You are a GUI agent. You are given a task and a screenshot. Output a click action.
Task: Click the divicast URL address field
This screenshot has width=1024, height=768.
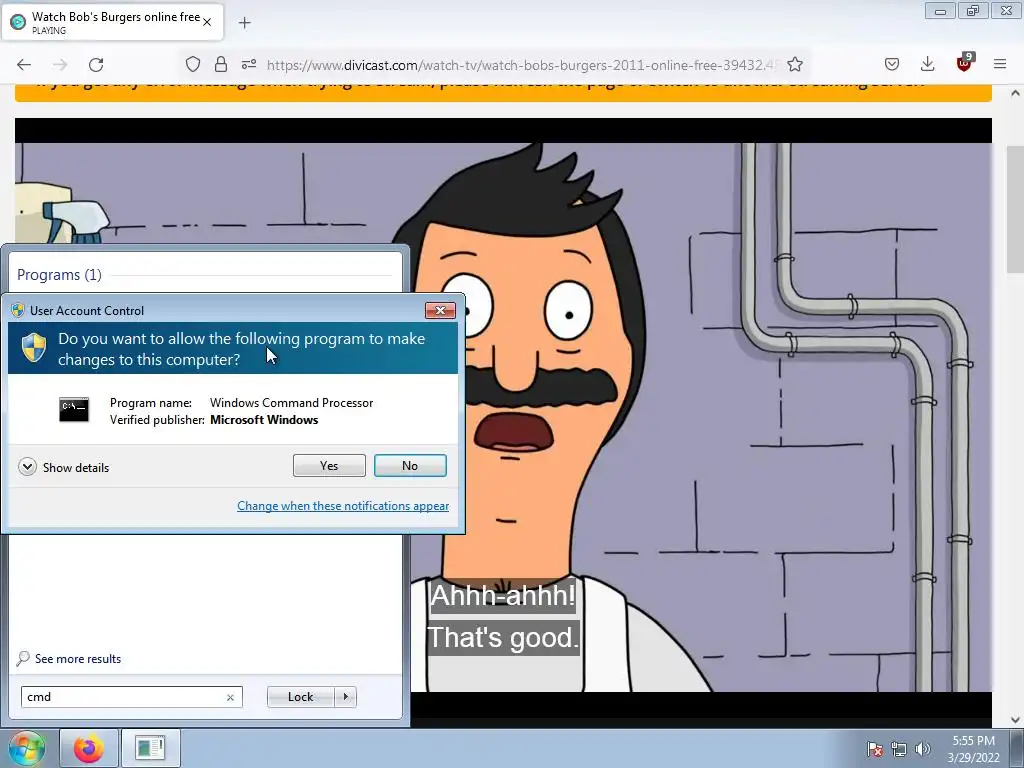521,65
